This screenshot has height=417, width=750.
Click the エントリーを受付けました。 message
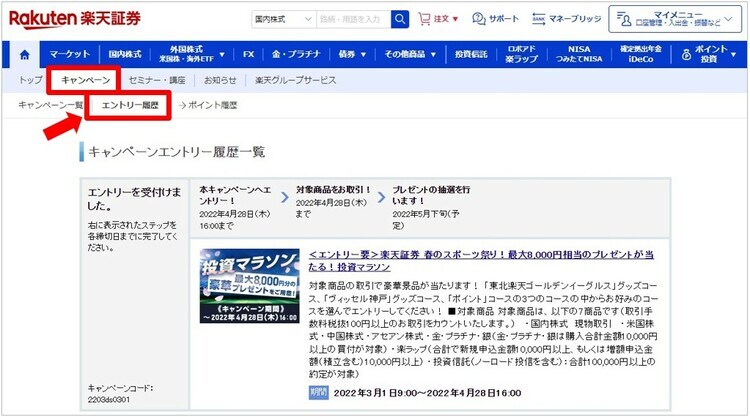pyautogui.click(x=134, y=198)
